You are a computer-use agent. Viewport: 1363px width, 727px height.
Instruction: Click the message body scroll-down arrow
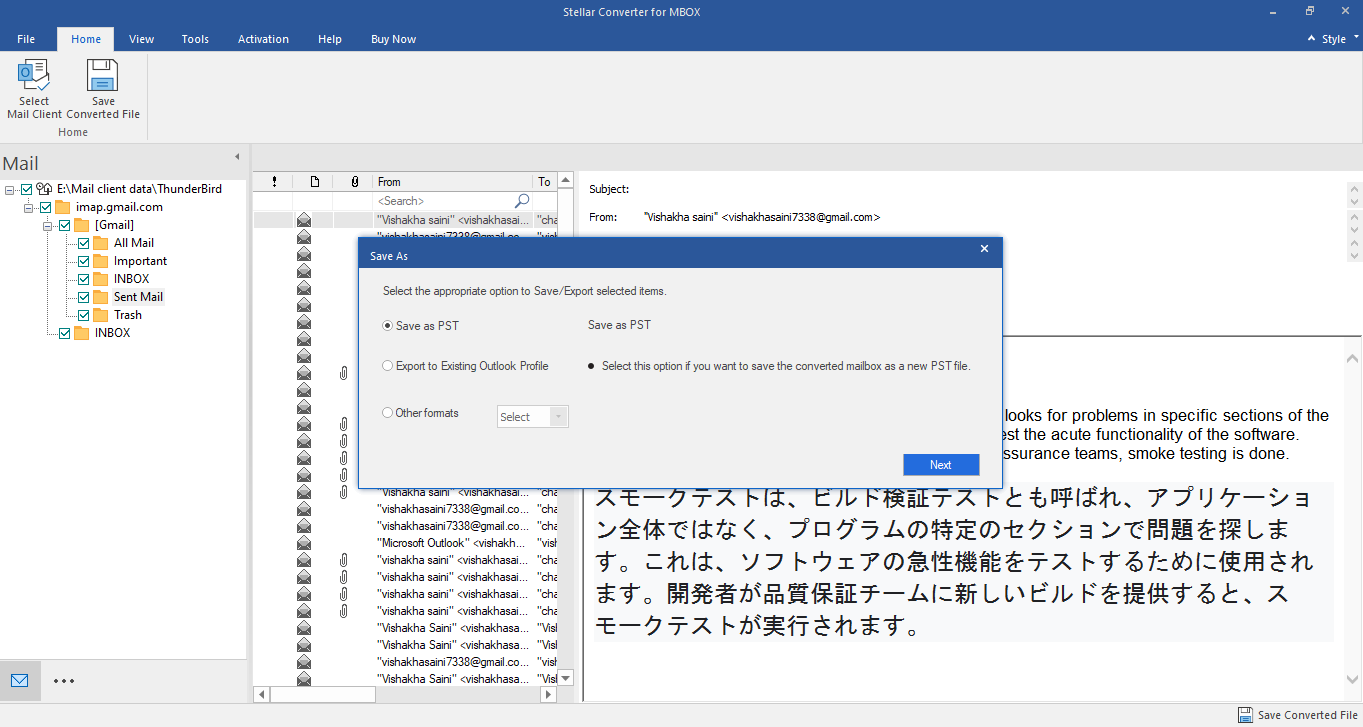click(x=1353, y=679)
